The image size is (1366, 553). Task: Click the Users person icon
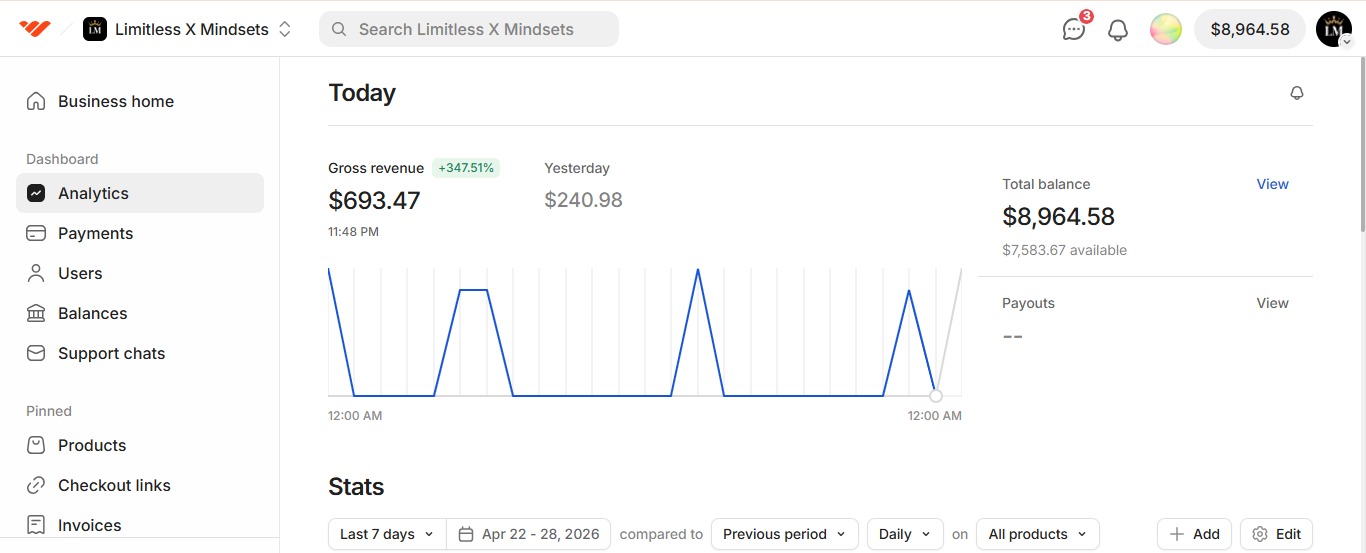click(x=36, y=273)
